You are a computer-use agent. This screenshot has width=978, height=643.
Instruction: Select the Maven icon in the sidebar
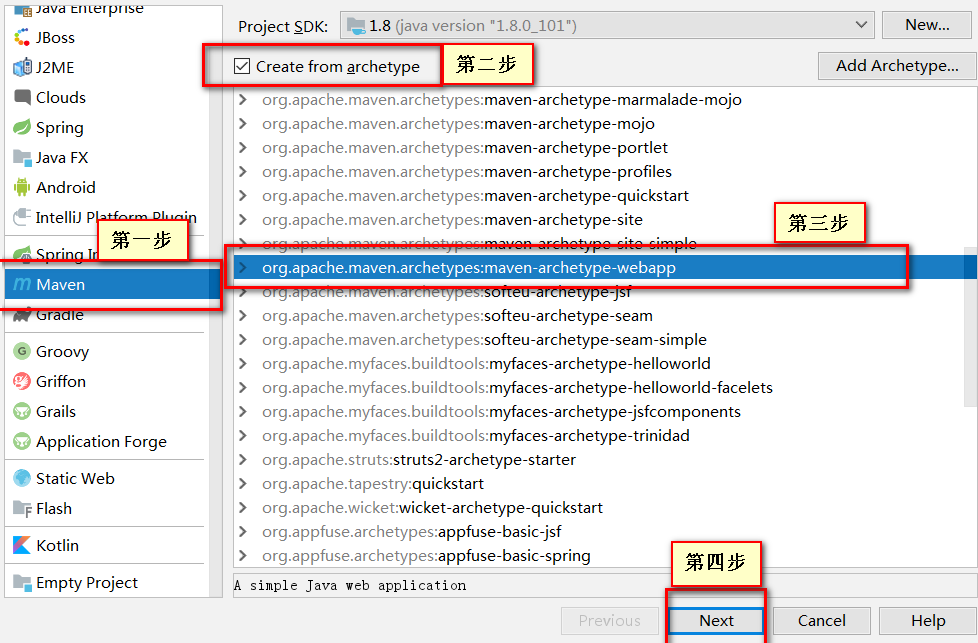(x=21, y=284)
